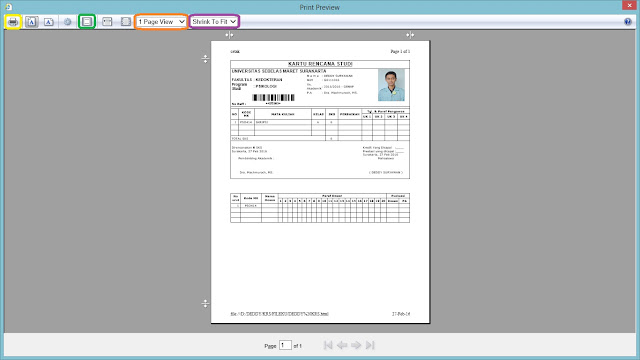The height and width of the screenshot is (360, 640).
Task: Choose View Full Page icon
Action: (x=126, y=22)
